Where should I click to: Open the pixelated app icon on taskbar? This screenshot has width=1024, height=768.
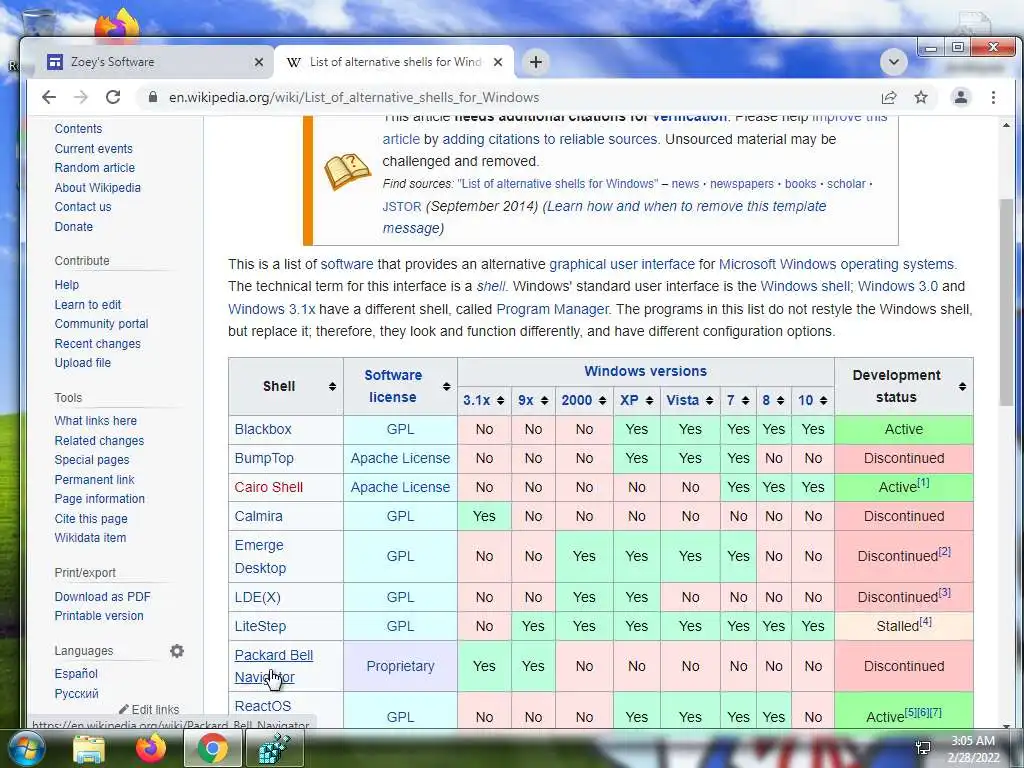[x=274, y=748]
